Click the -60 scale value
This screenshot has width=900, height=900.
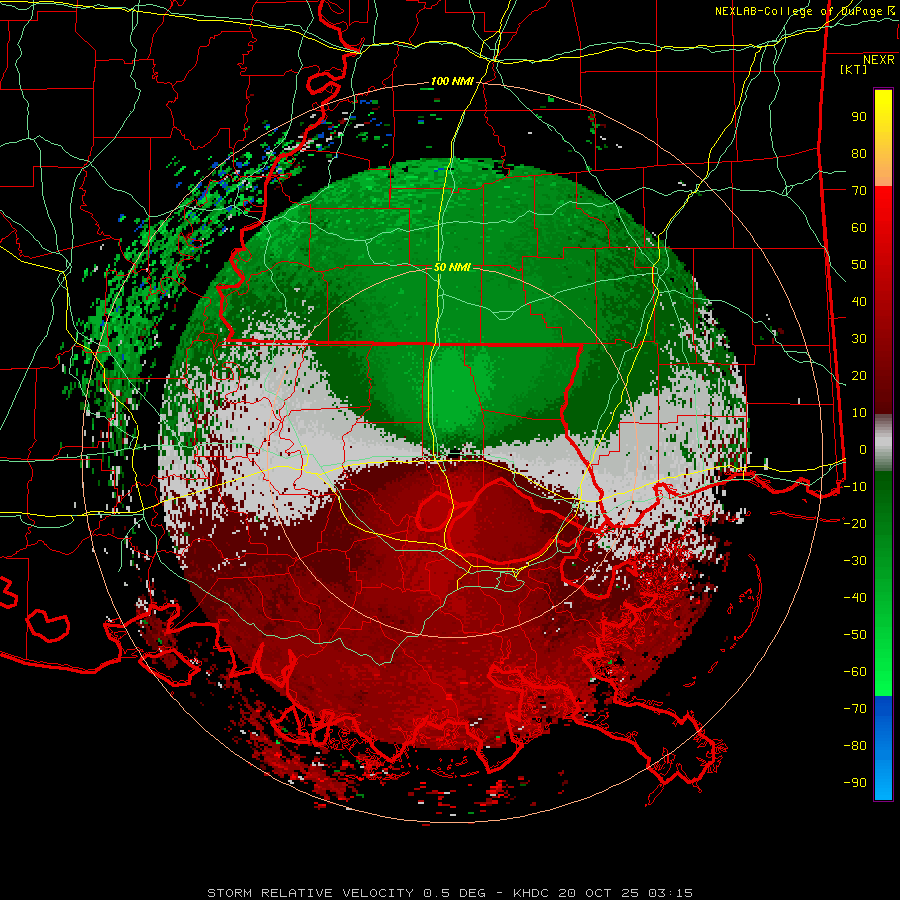pyautogui.click(x=855, y=672)
